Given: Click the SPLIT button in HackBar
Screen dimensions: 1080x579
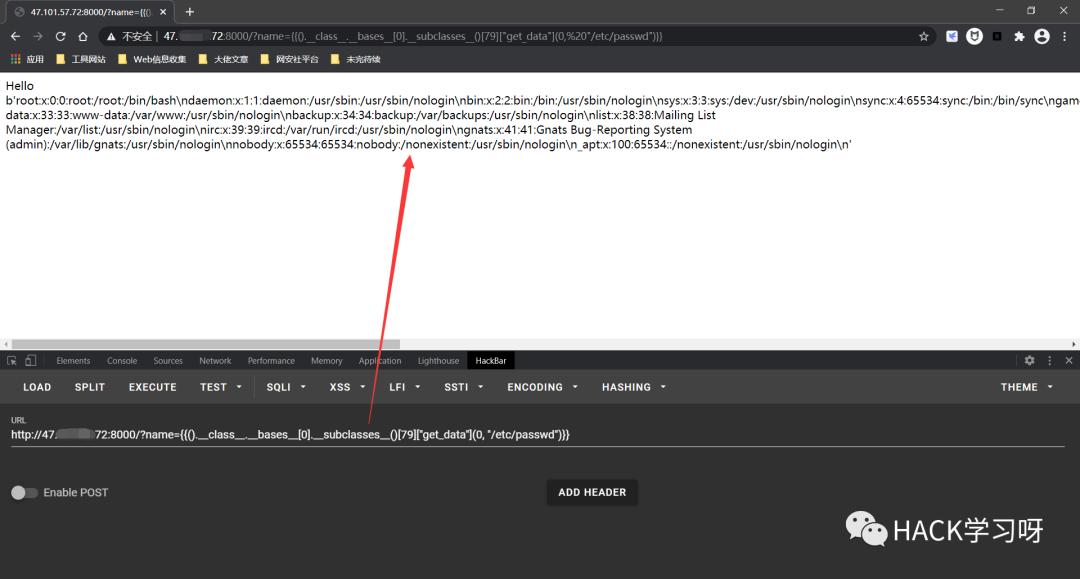Looking at the screenshot, I should click(x=90, y=387).
